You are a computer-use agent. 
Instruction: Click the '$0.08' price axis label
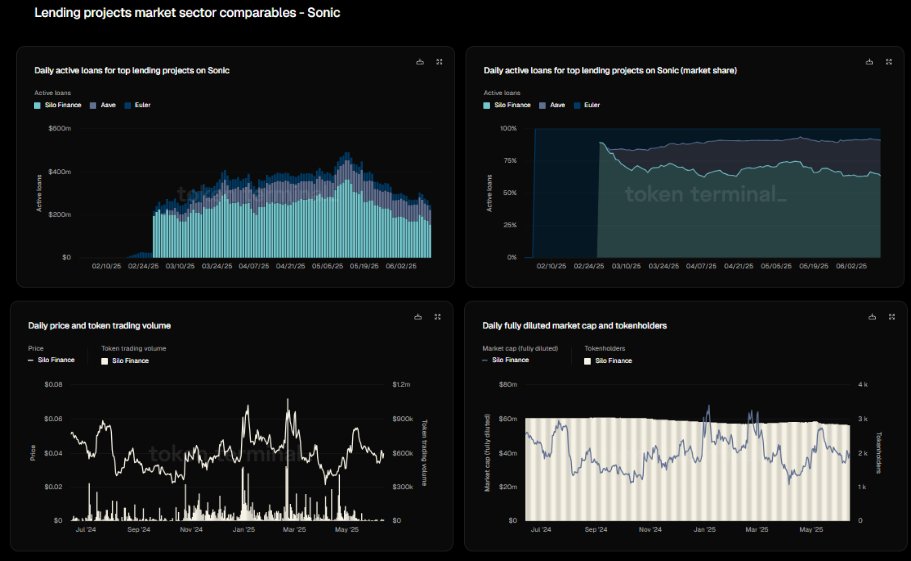[x=53, y=384]
